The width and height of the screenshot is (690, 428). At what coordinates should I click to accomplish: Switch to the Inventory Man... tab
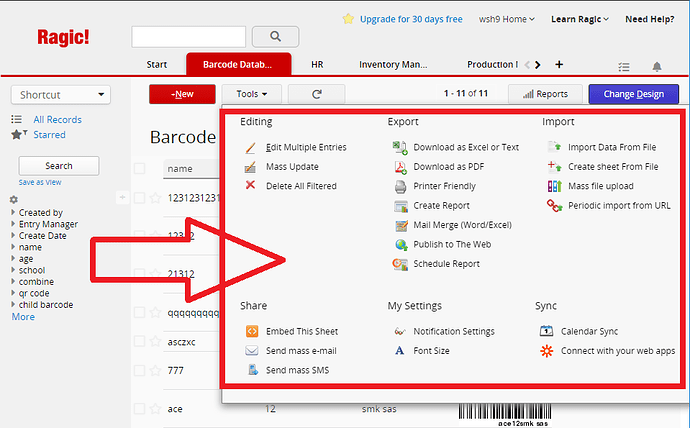[393, 65]
